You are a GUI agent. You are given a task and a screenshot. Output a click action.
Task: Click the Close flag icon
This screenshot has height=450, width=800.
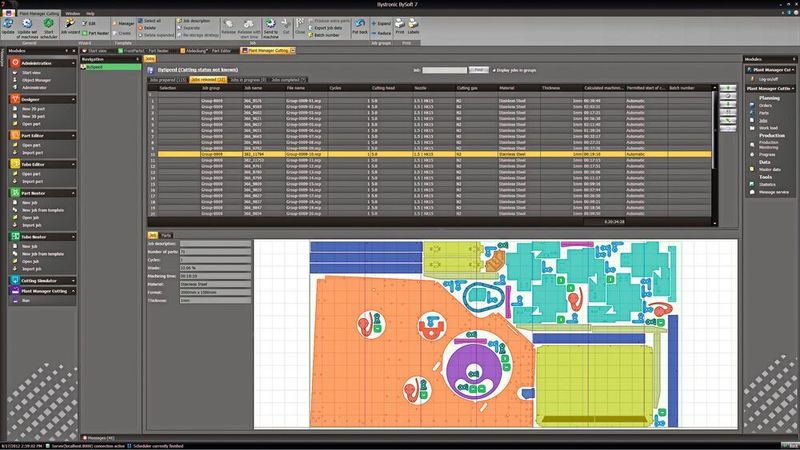300,27
